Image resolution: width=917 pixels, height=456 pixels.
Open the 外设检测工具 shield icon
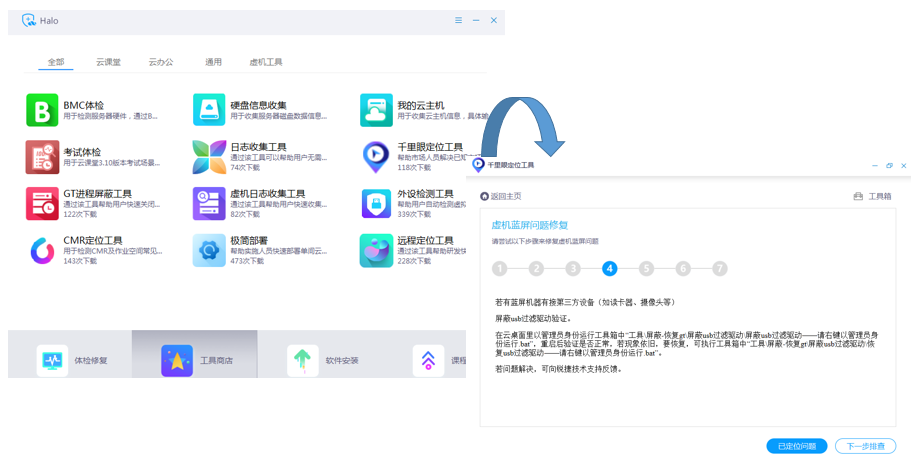pos(376,204)
